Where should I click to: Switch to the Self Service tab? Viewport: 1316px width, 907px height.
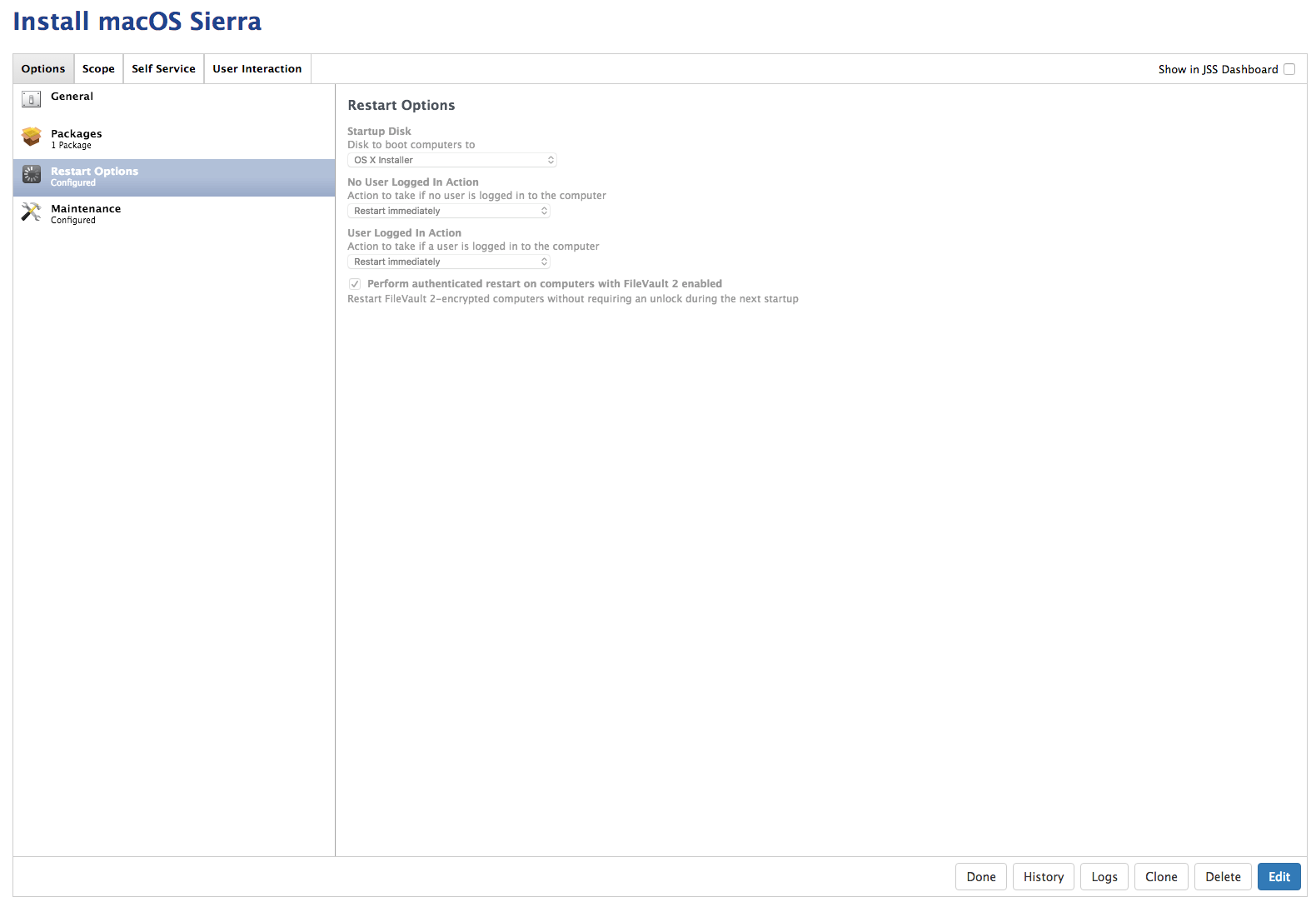coord(163,69)
